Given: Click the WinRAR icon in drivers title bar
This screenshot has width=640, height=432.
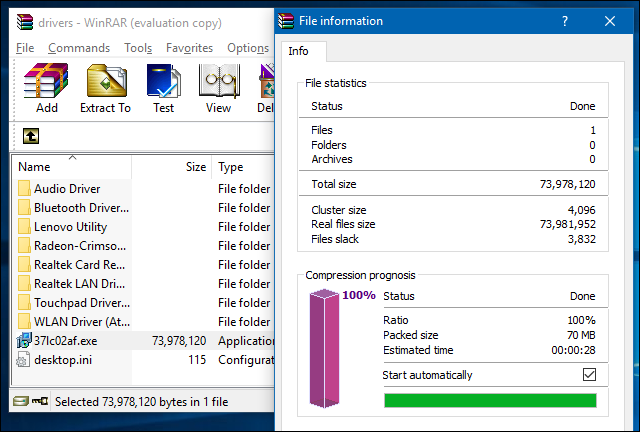Looking at the screenshot, I should pos(25,22).
